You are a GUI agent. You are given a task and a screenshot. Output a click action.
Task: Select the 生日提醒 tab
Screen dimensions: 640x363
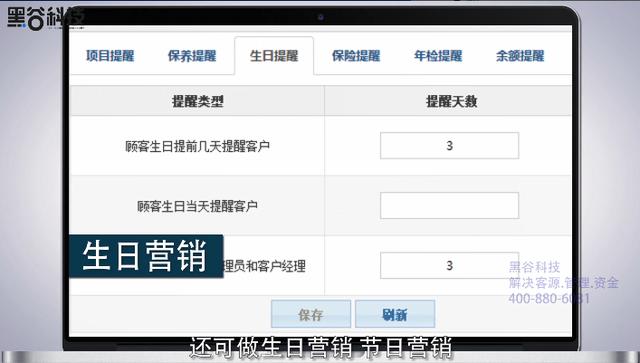pyautogui.click(x=274, y=56)
